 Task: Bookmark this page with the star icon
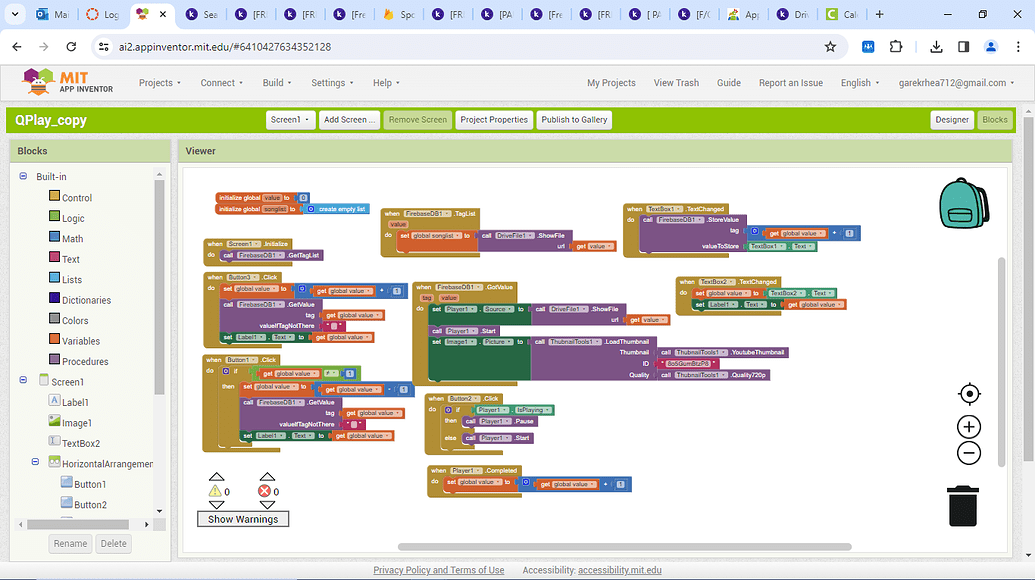coord(830,46)
